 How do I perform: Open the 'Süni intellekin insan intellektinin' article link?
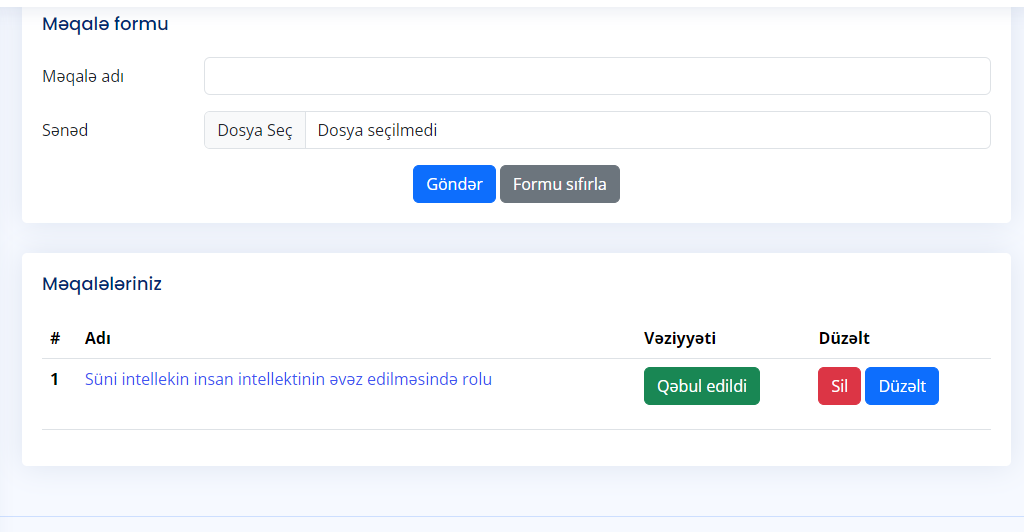click(x=288, y=380)
